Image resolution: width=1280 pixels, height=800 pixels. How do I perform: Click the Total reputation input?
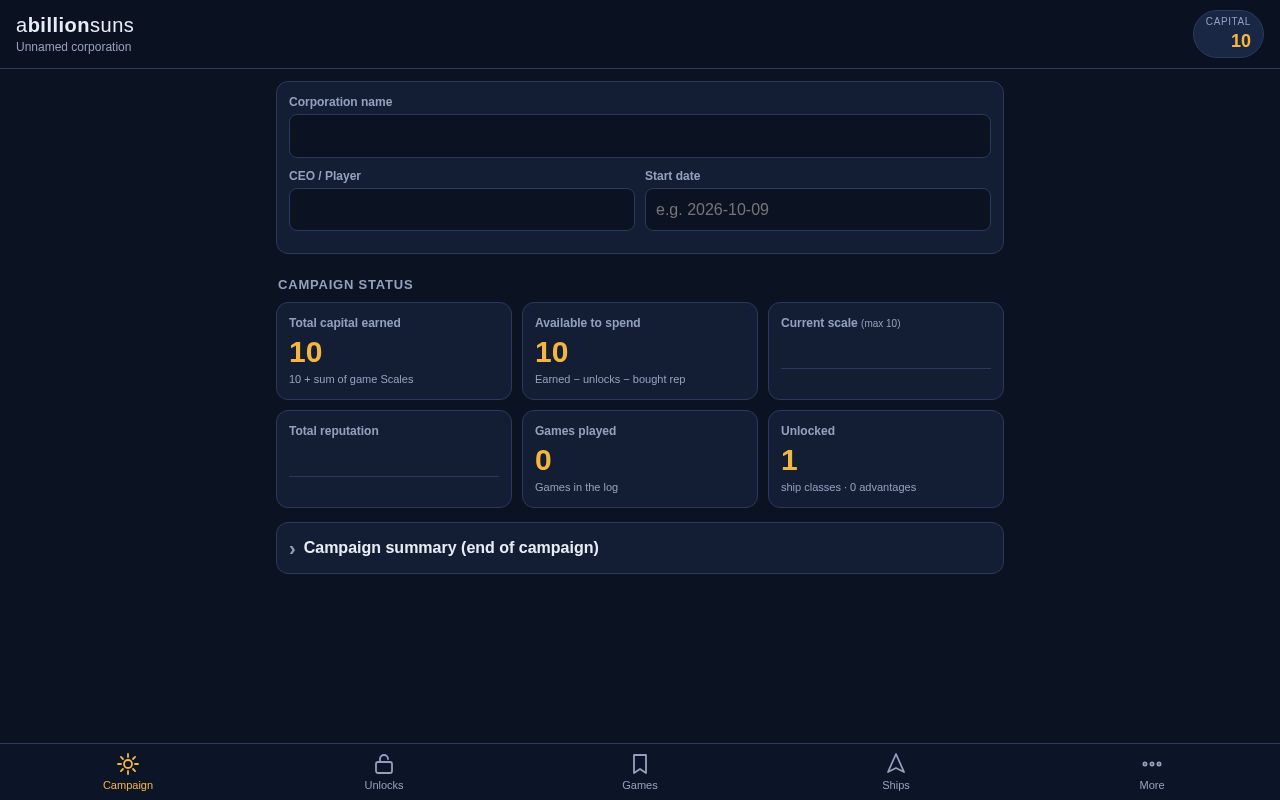pyautogui.click(x=394, y=461)
